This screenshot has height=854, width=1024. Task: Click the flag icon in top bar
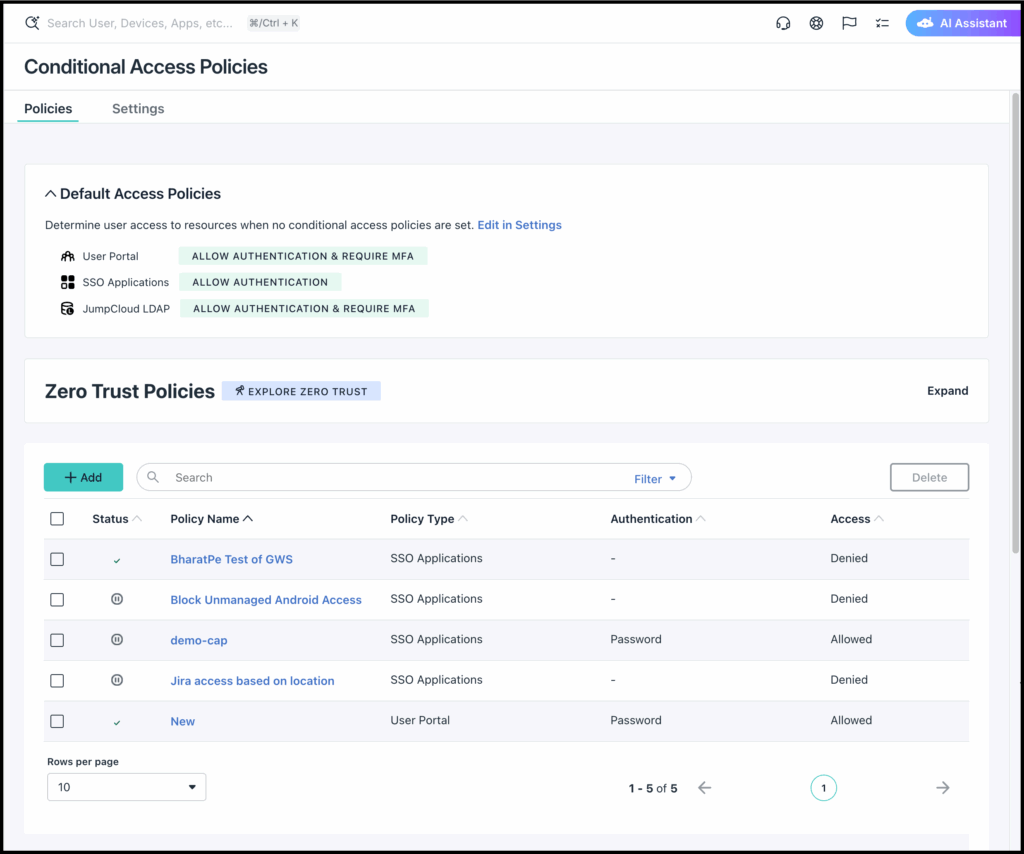[x=849, y=23]
